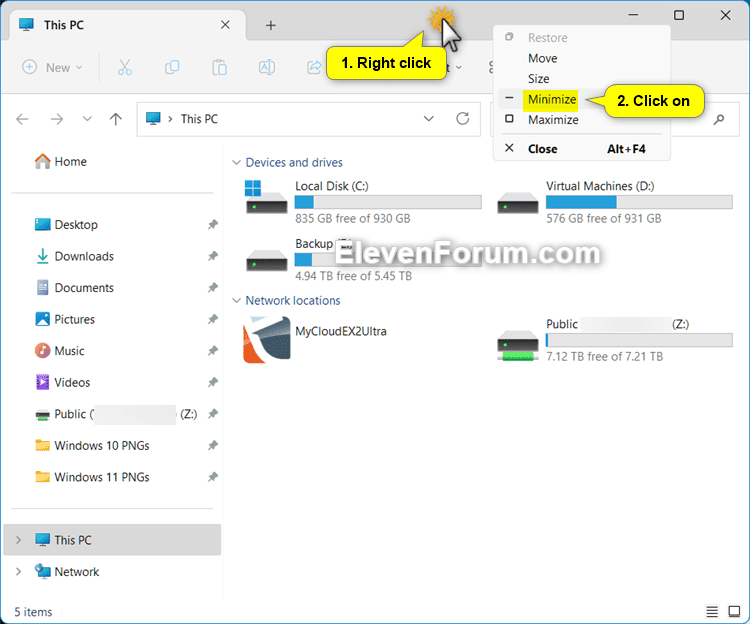Switch to details view in status bar

pos(712,612)
